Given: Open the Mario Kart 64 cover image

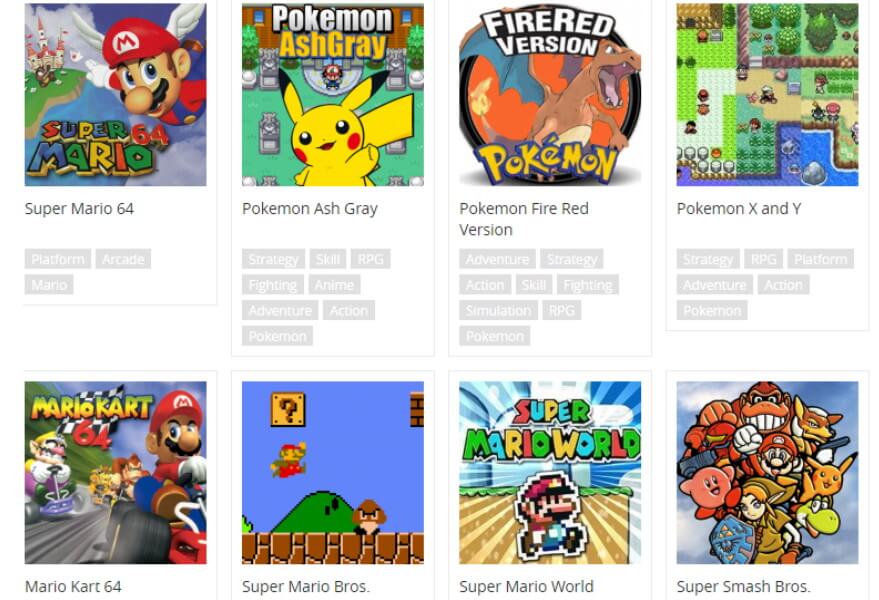Looking at the screenshot, I should click(x=115, y=473).
